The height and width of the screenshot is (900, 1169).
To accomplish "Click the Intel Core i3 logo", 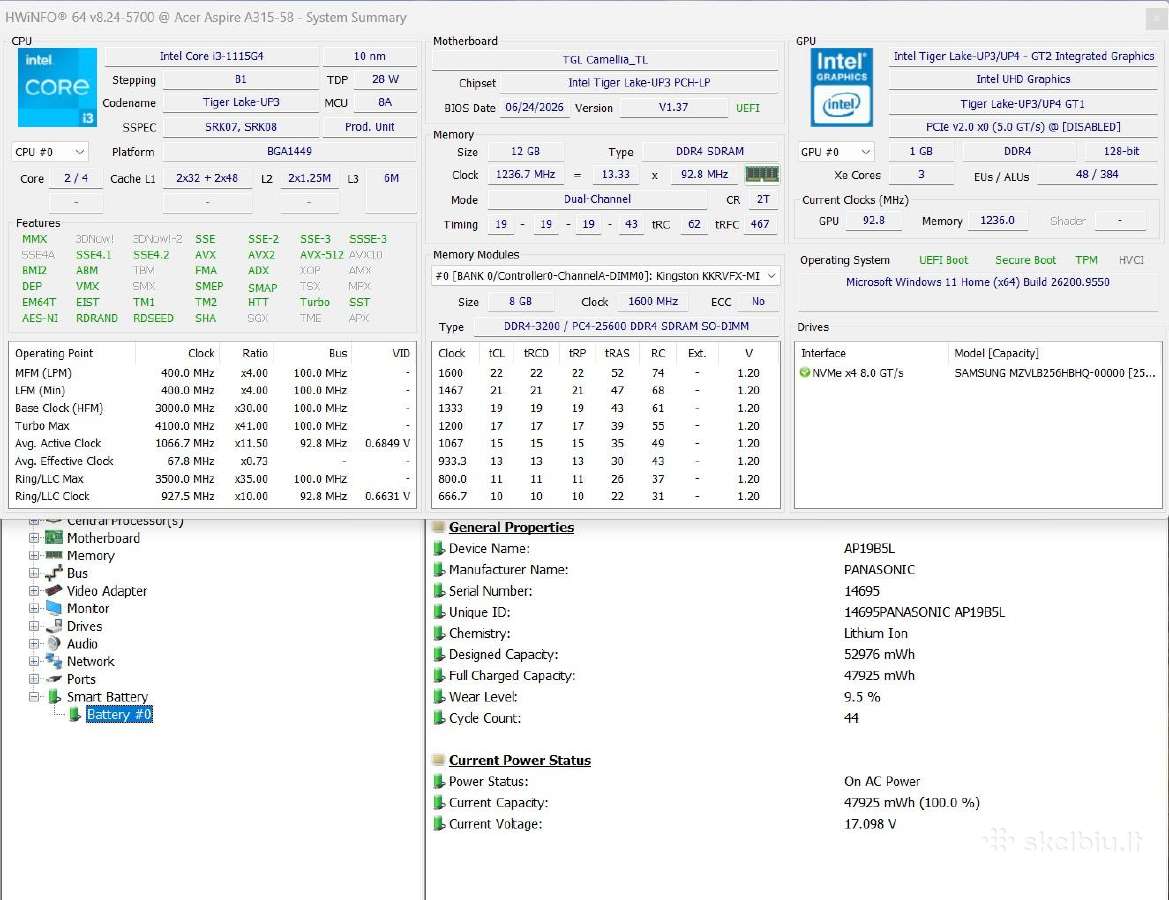I will (x=57, y=87).
